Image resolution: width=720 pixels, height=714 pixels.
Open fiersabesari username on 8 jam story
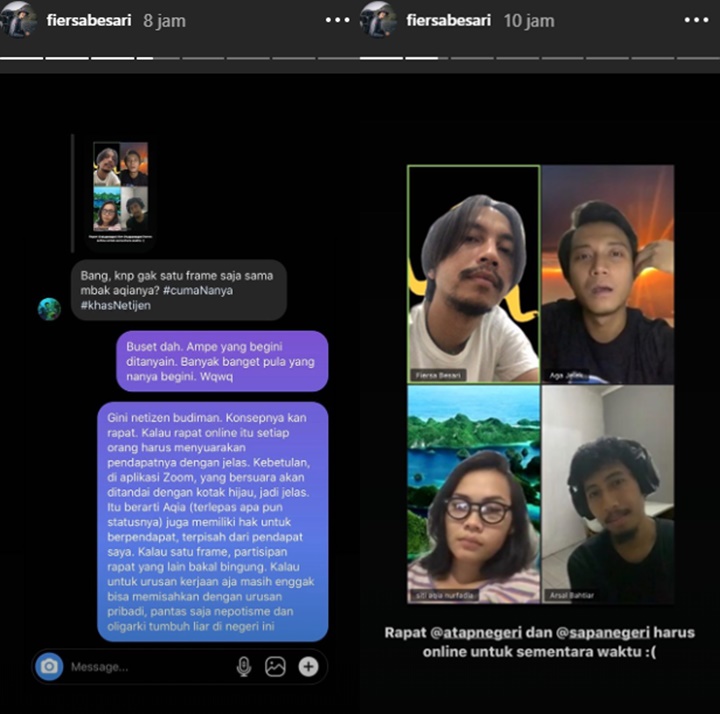point(89,21)
